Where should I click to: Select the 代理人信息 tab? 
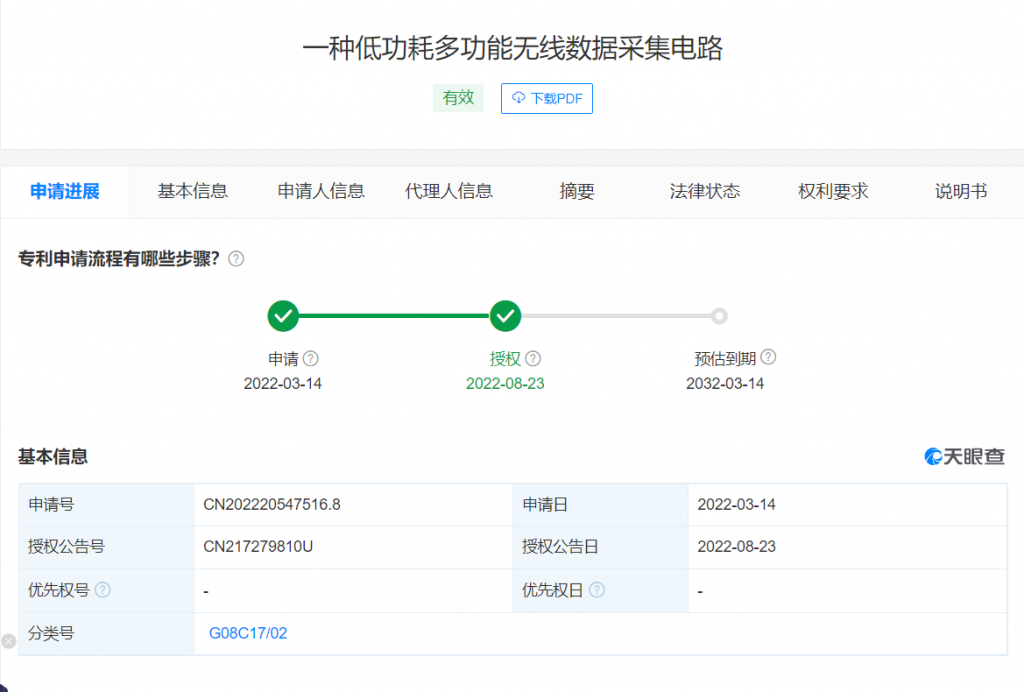click(x=449, y=191)
